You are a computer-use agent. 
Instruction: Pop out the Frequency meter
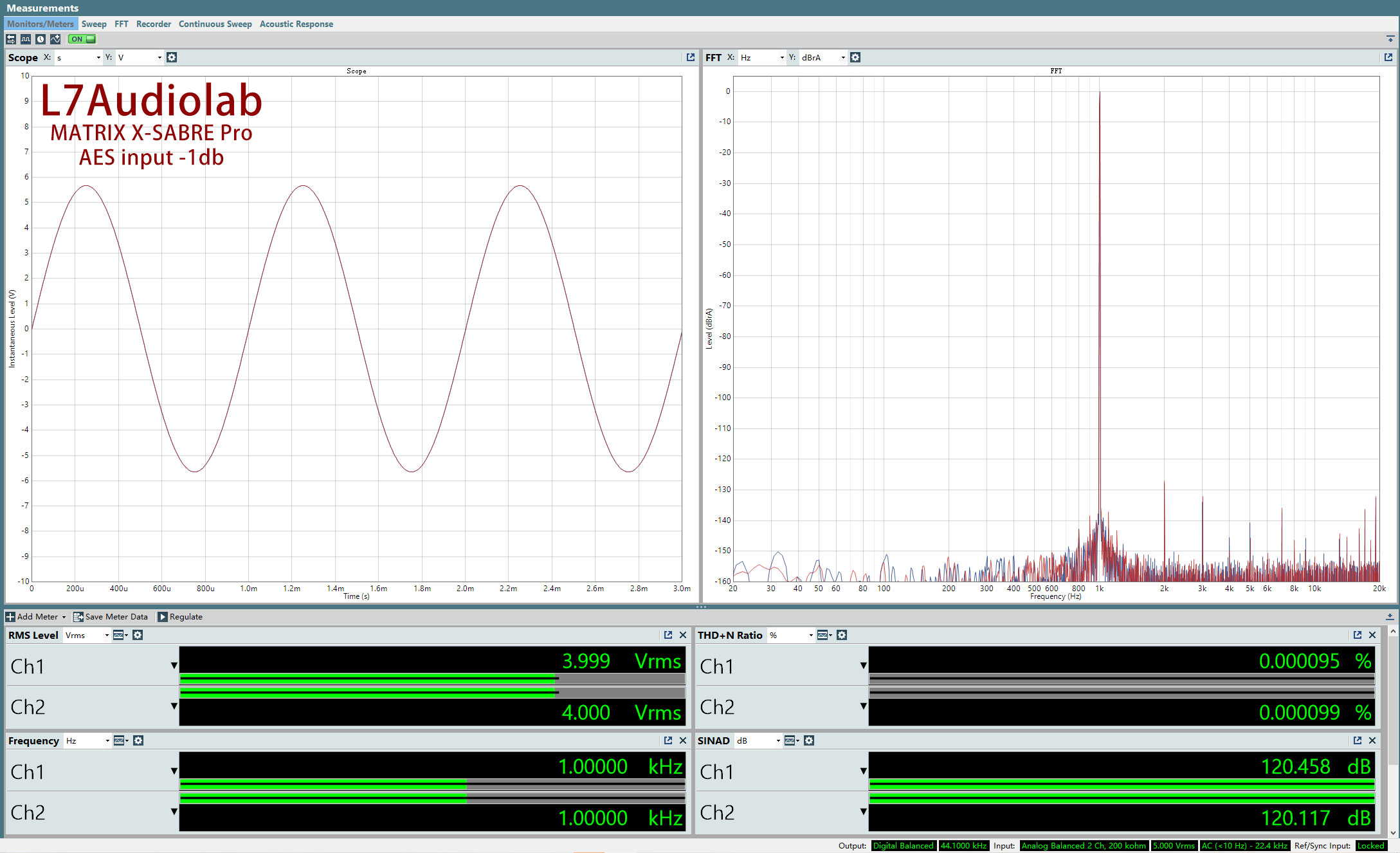pyautogui.click(x=668, y=740)
